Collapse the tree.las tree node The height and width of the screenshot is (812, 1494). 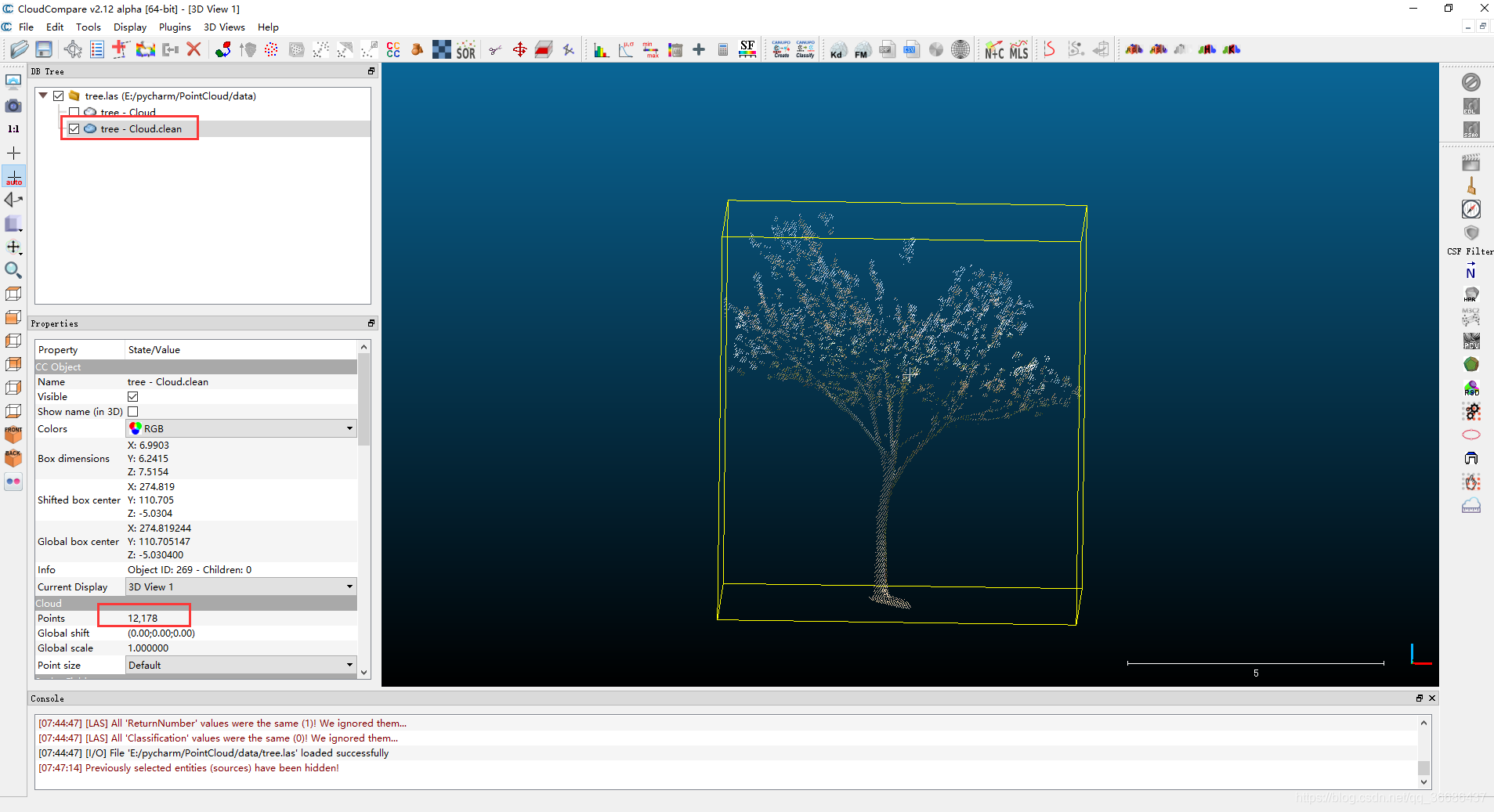coord(43,96)
